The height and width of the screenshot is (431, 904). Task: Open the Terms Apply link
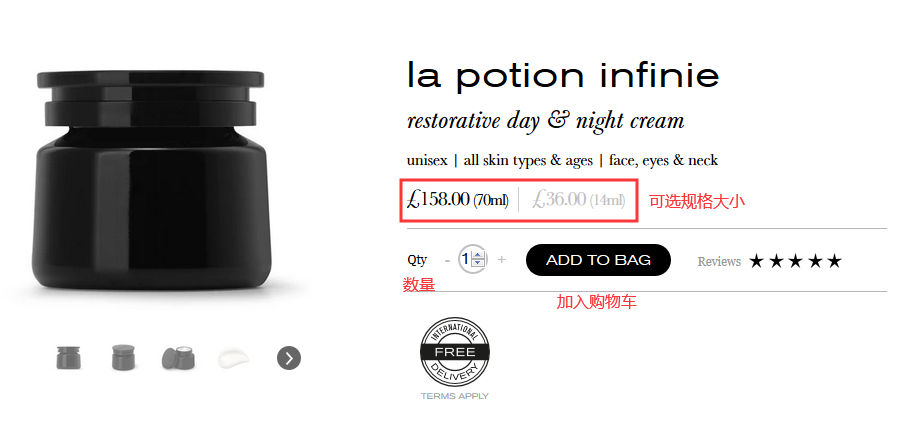coord(455,396)
